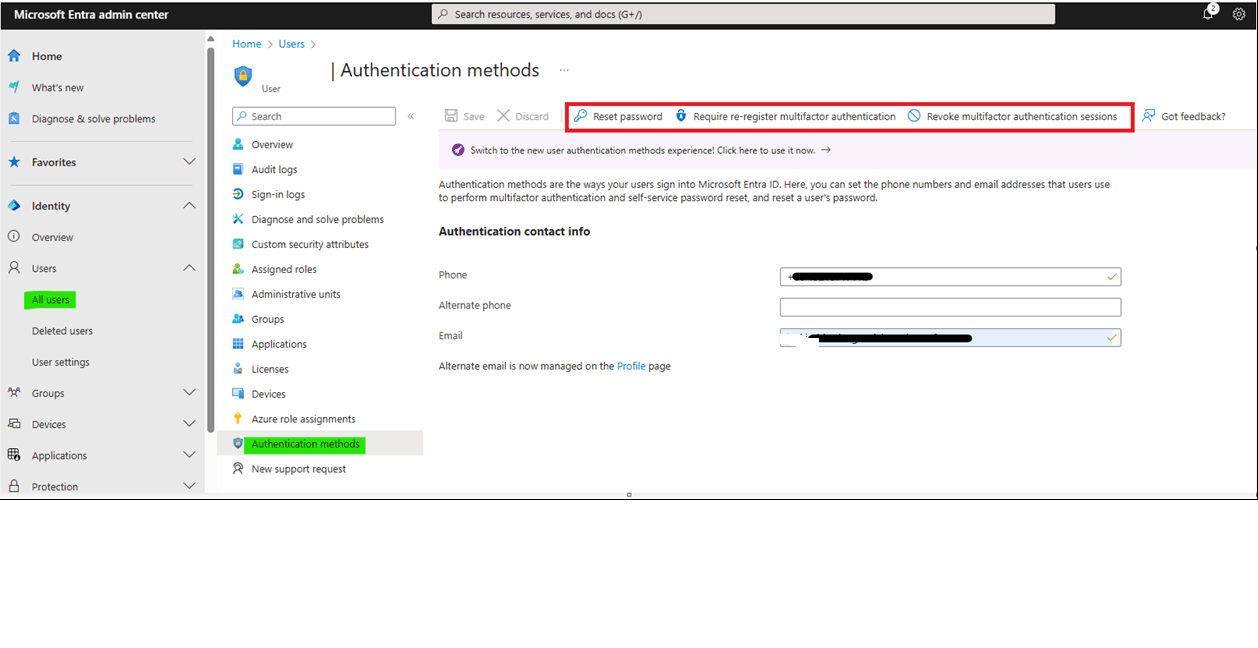1258x648 pixels.
Task: Click the Email field
Action: click(x=950, y=338)
